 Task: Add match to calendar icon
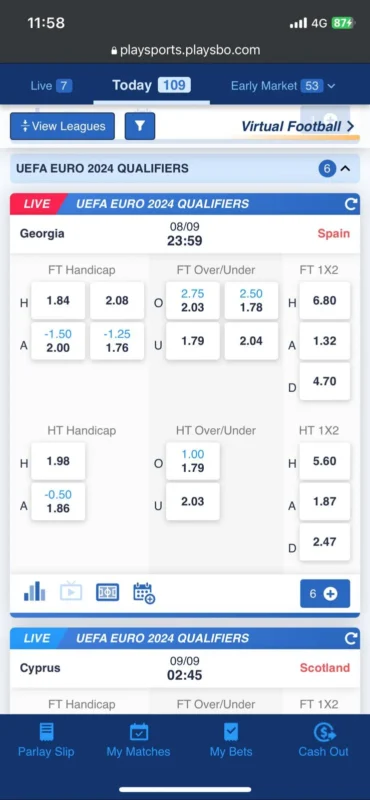[144, 593]
